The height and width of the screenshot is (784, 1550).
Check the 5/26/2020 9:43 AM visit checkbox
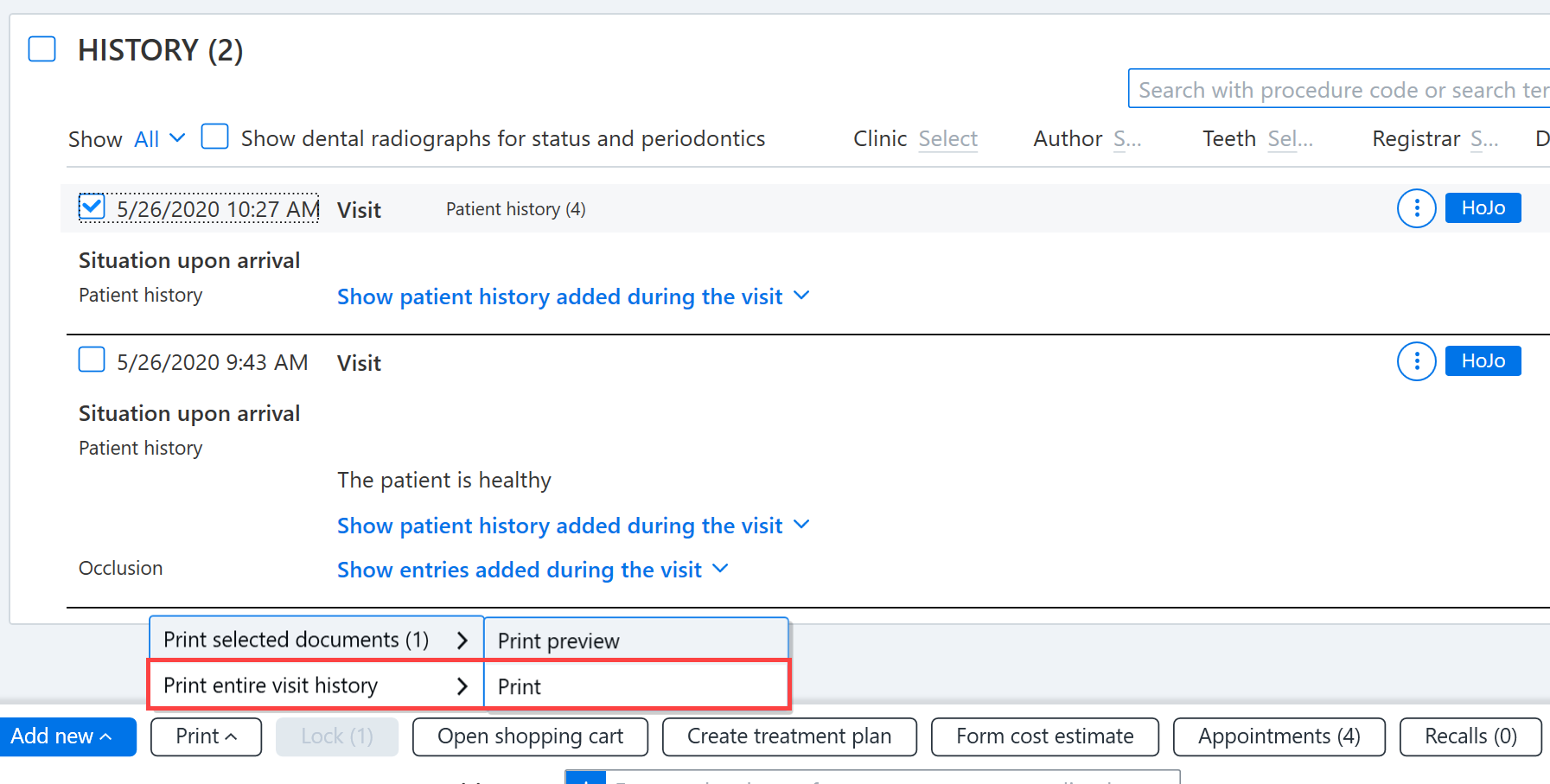point(92,360)
